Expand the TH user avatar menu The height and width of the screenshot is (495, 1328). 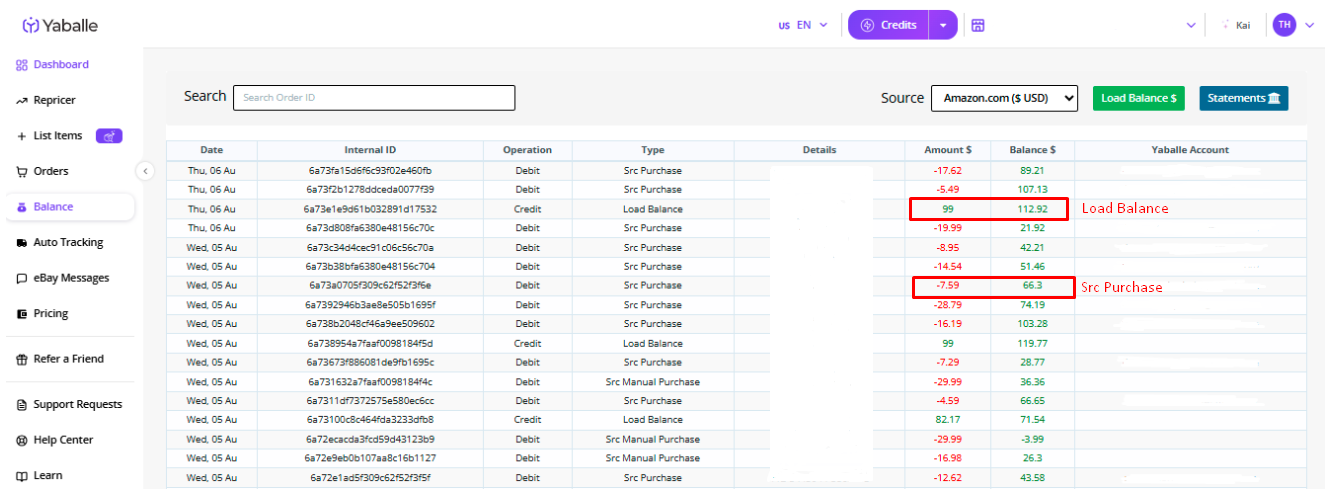point(1296,25)
